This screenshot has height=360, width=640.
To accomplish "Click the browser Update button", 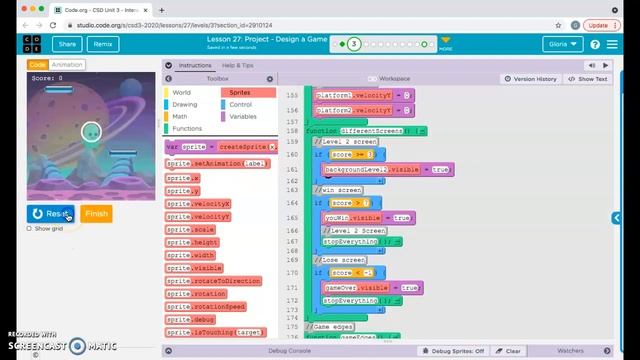I will point(602,25).
